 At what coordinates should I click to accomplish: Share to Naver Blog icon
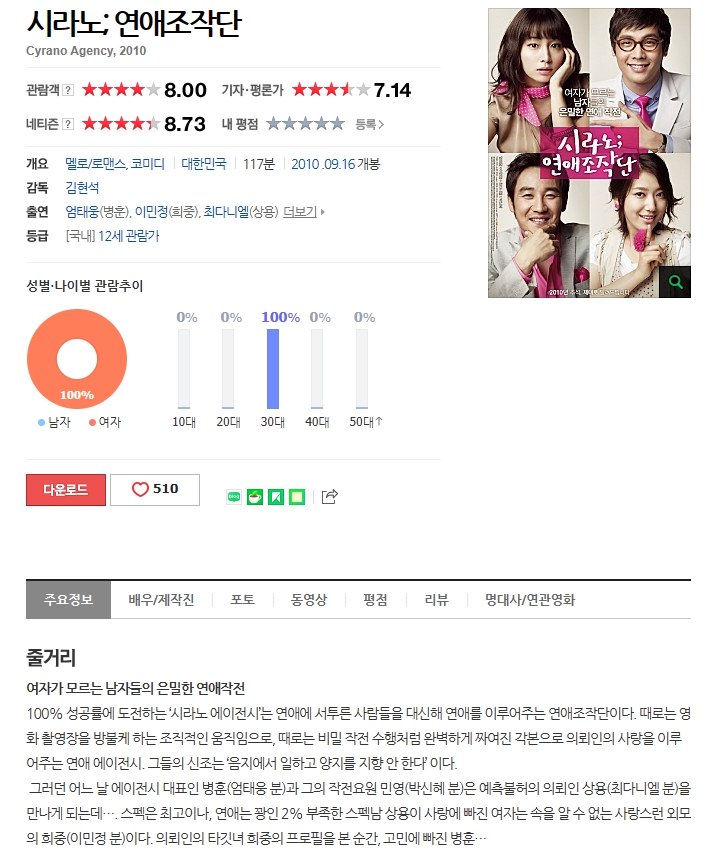point(234,497)
